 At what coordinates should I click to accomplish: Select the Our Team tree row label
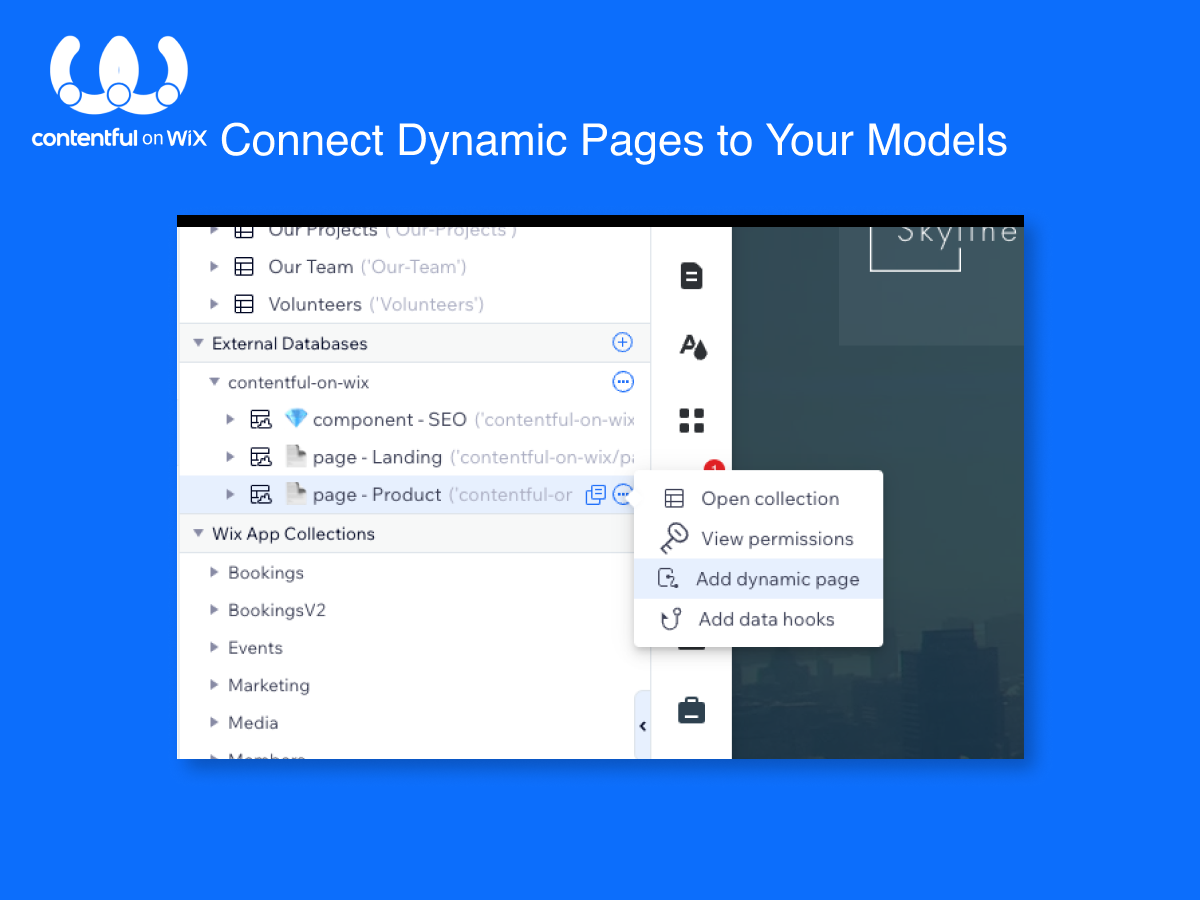311,267
